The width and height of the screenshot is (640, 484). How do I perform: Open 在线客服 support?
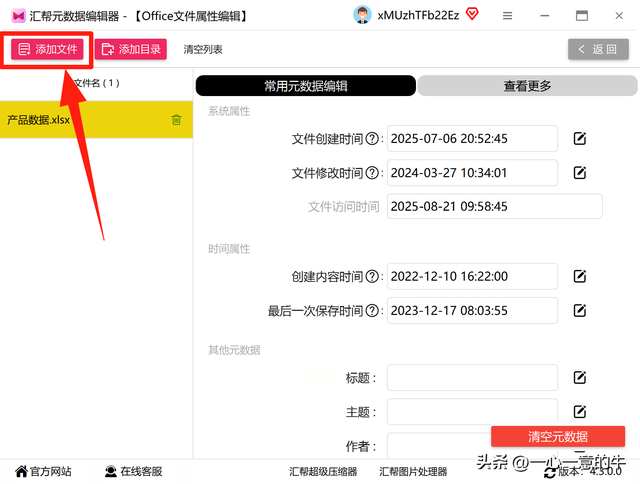click(x=133, y=471)
